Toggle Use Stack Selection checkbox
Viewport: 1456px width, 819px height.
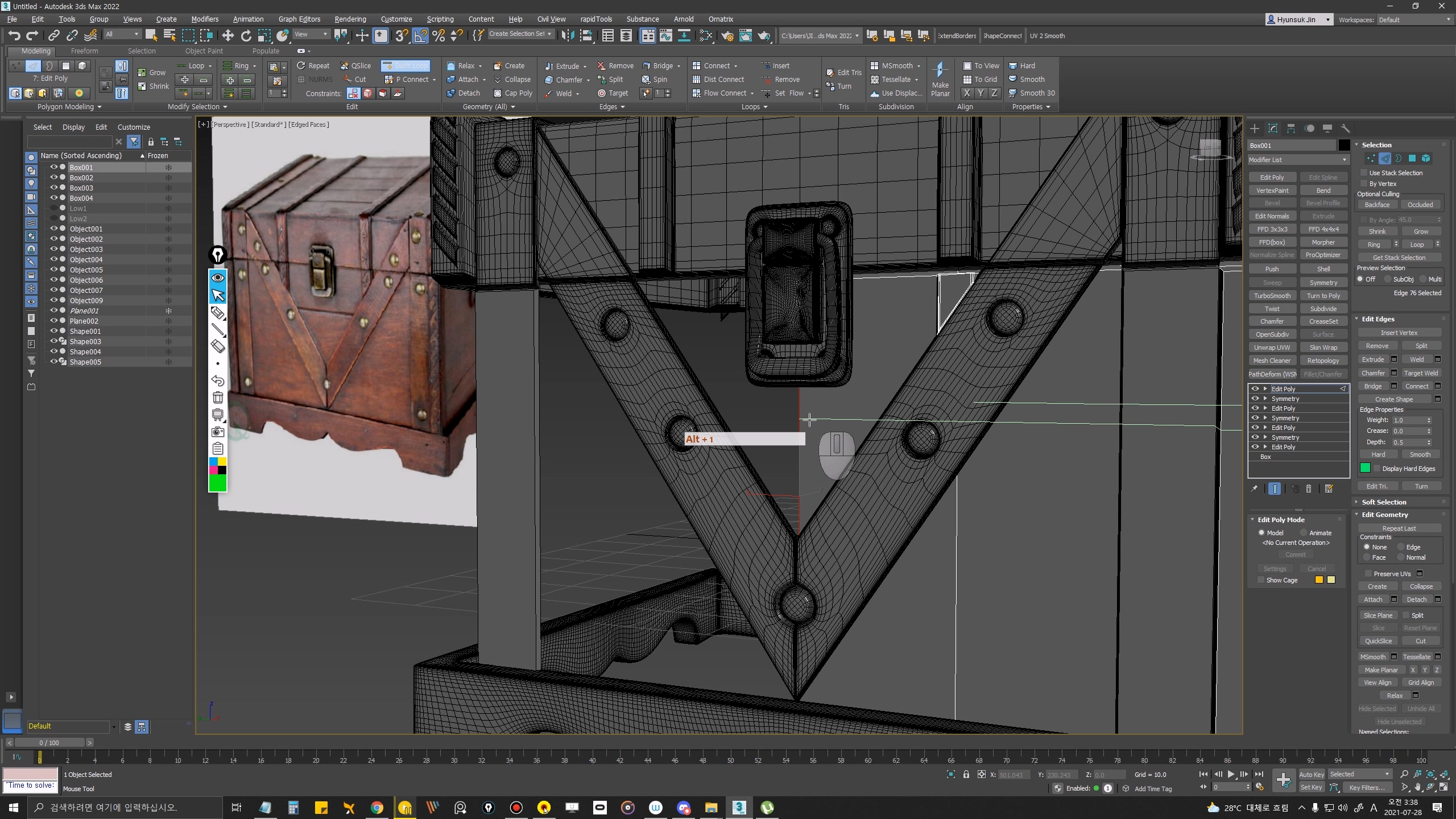point(1364,173)
